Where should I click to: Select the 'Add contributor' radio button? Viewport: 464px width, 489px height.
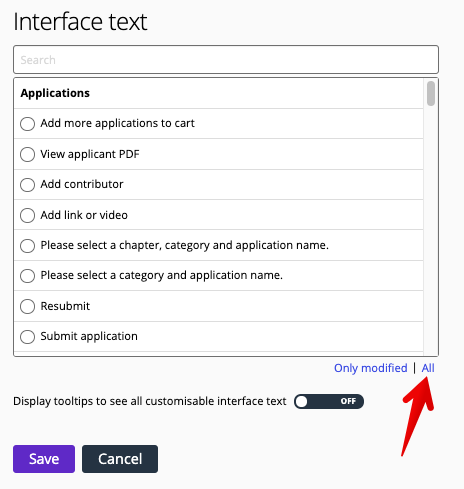pos(27,185)
